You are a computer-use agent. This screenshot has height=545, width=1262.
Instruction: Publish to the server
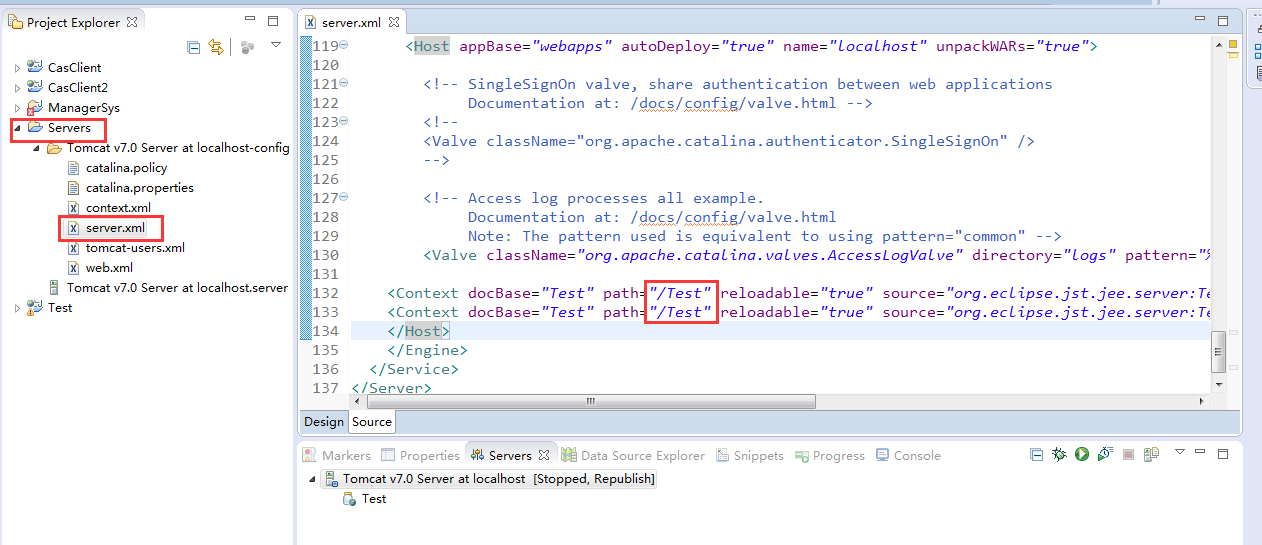point(1151,454)
